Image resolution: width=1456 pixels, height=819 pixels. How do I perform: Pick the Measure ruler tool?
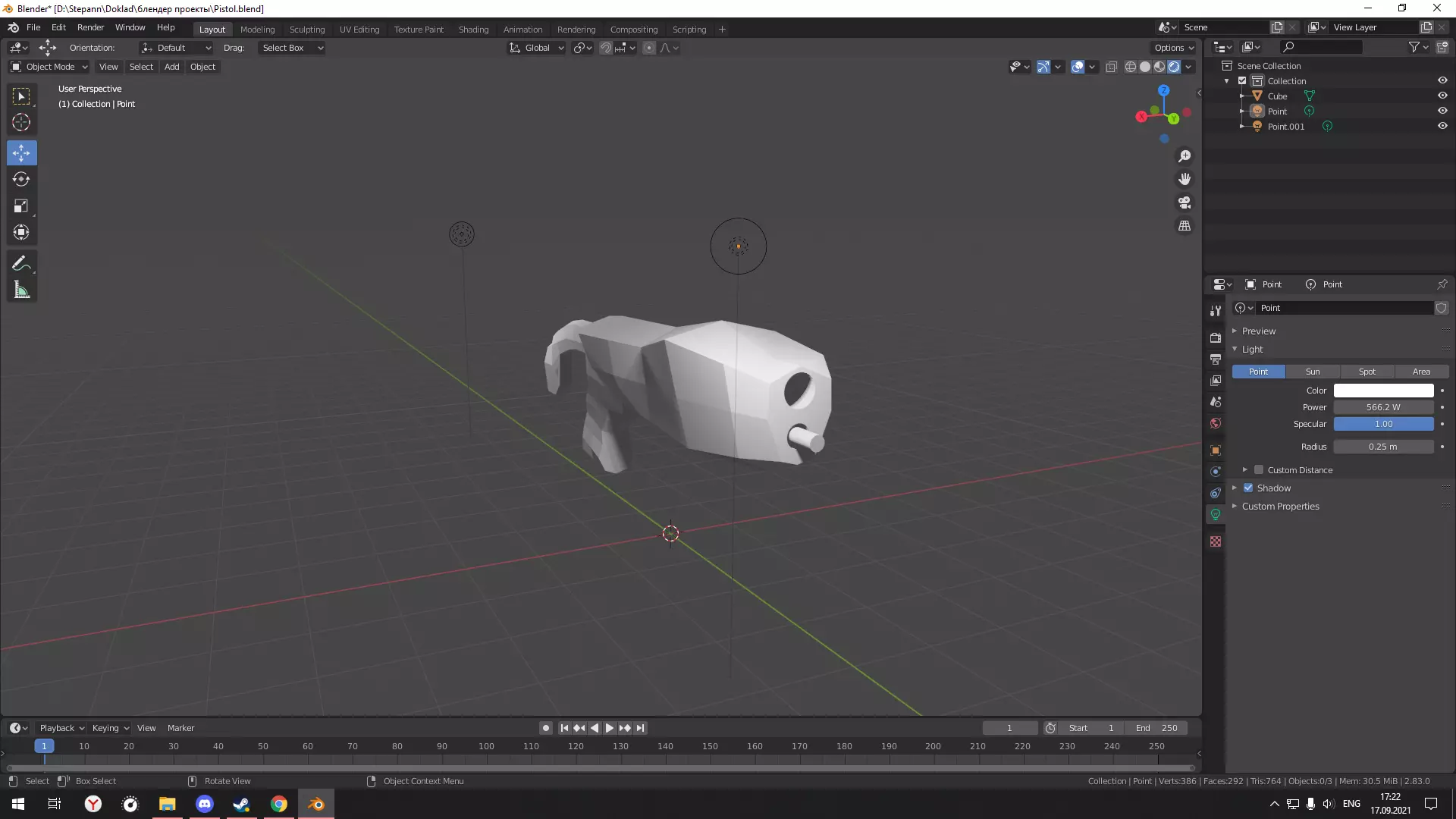coord(21,290)
